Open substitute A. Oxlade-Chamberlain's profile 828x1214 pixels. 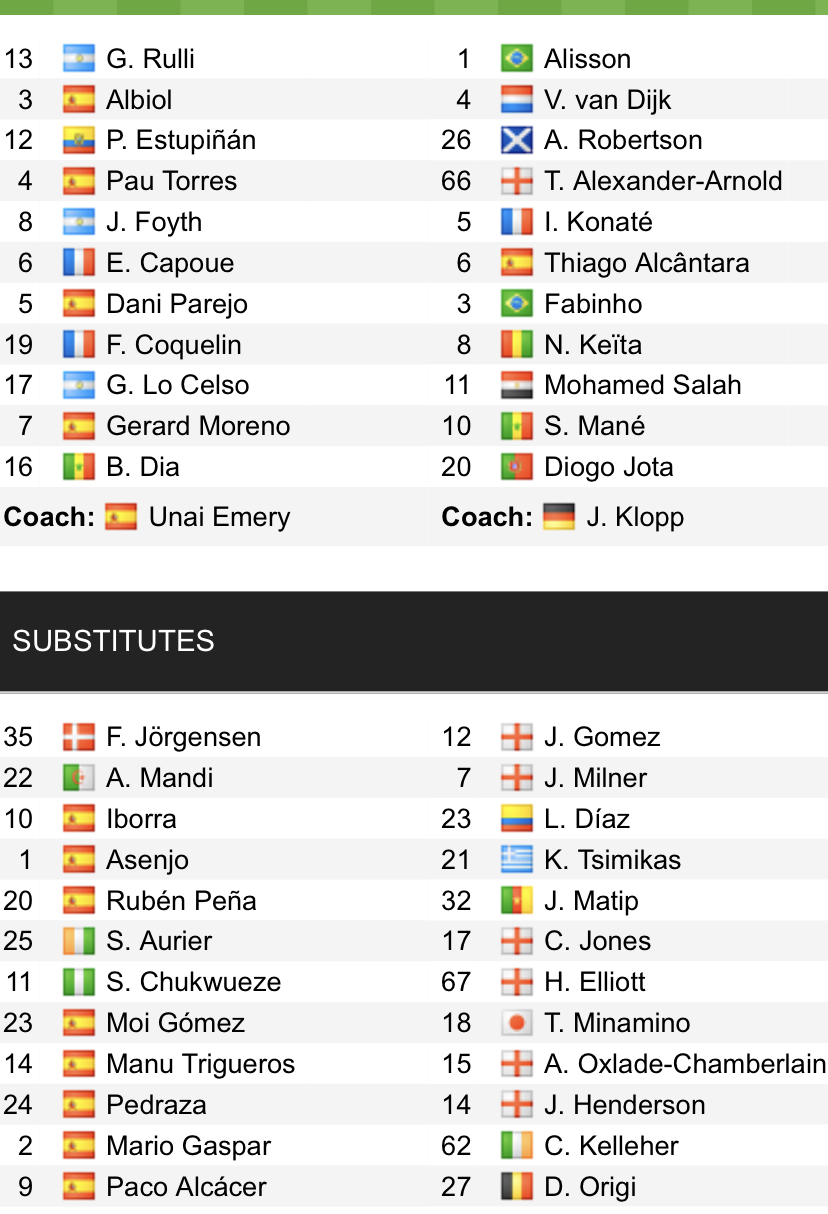[x=685, y=1064]
